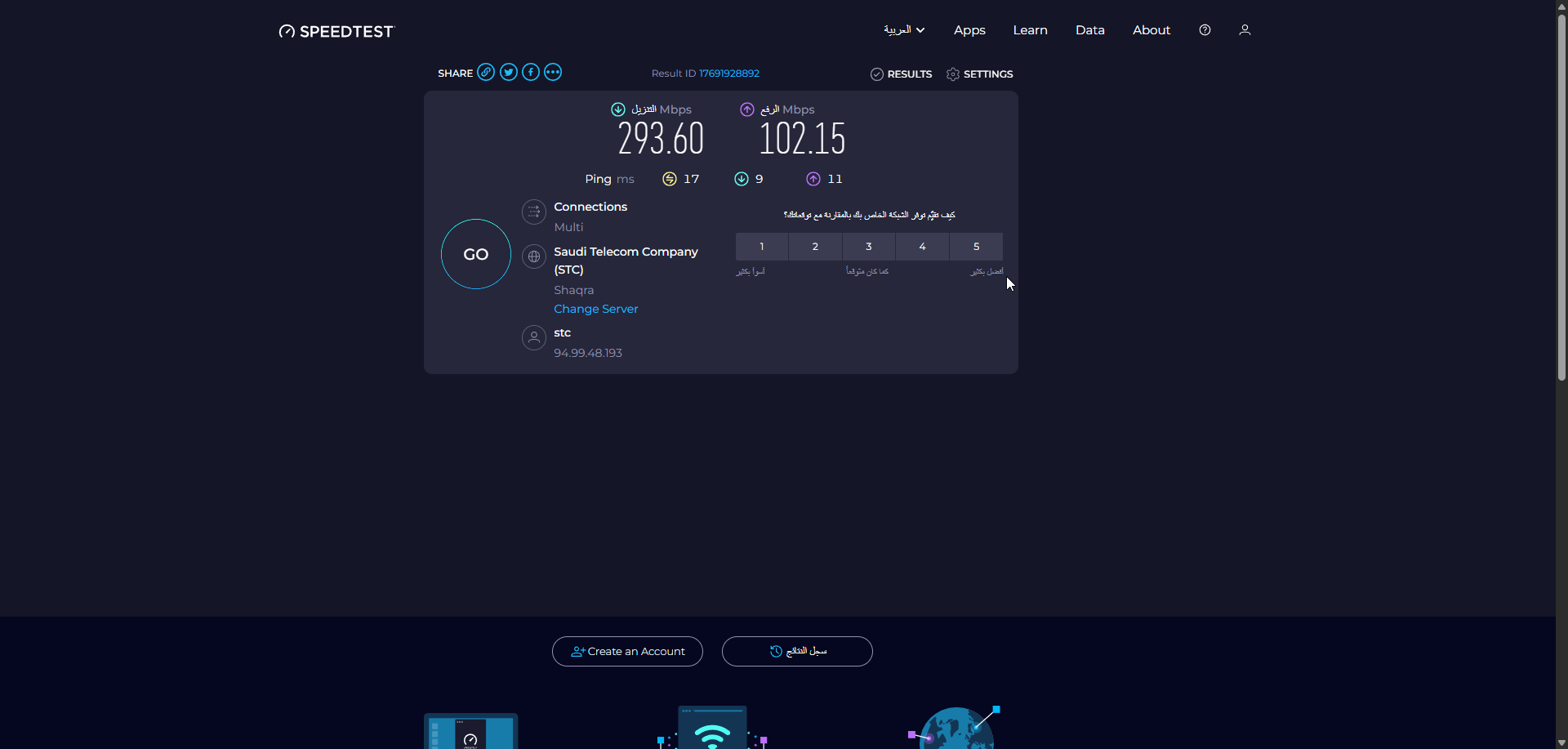Screen dimensions: 1568x749
Task: Click the upload latency icon beside 11
Action: [813, 179]
